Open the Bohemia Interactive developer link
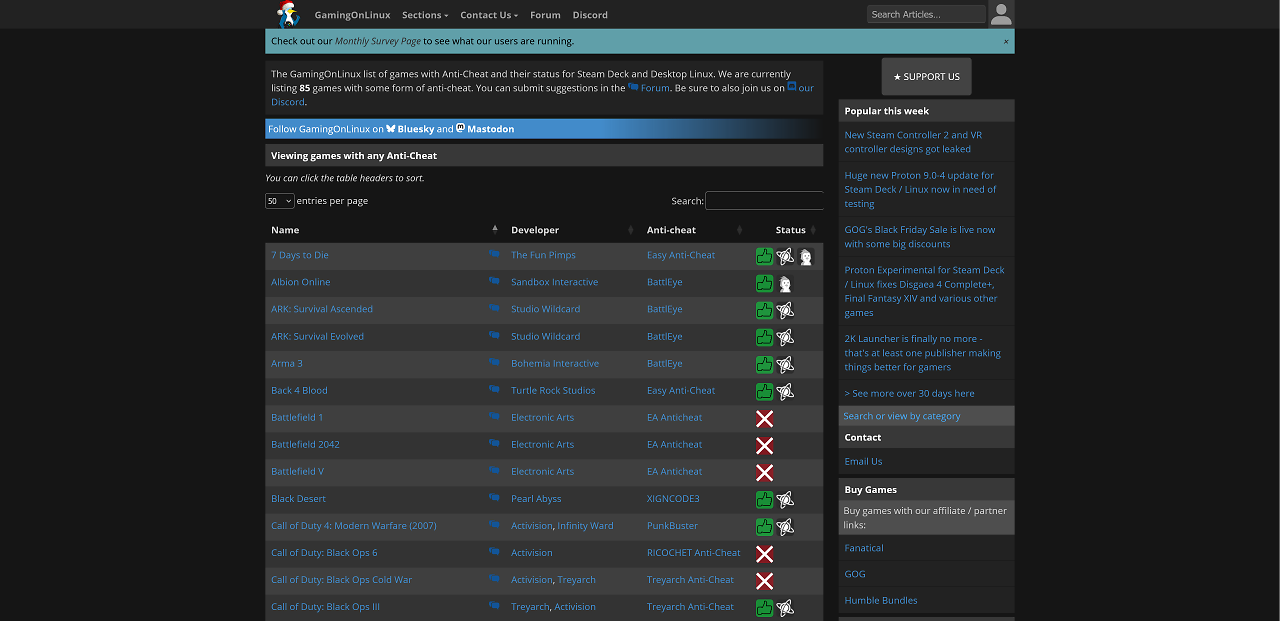 [555, 363]
